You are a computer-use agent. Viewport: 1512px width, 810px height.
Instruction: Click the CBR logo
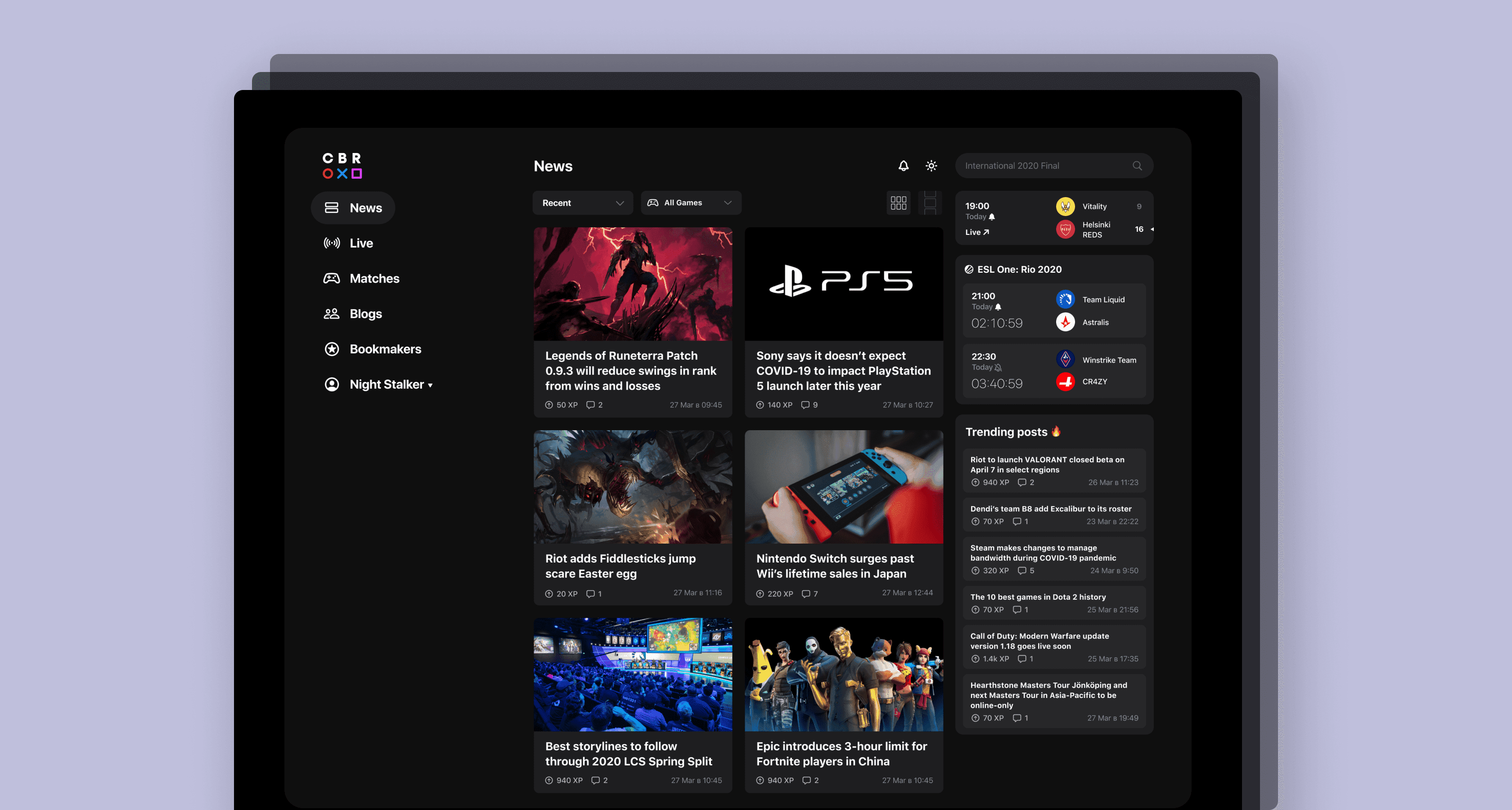tap(342, 166)
